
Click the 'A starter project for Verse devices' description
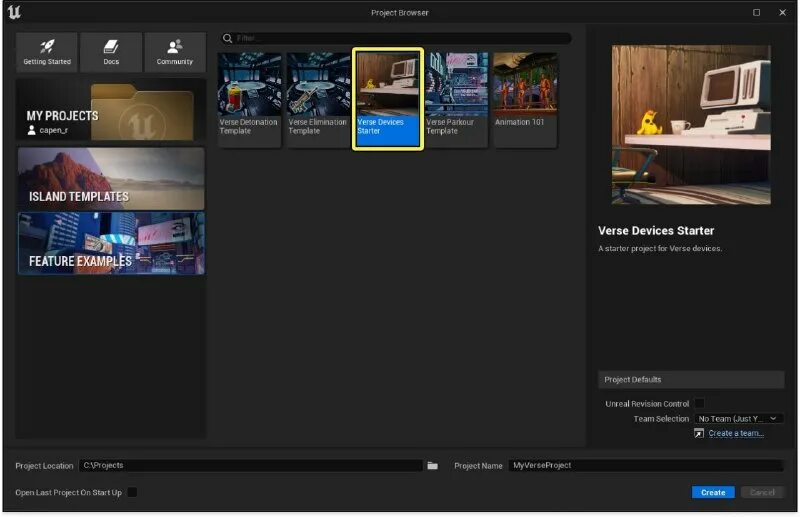tap(660, 249)
